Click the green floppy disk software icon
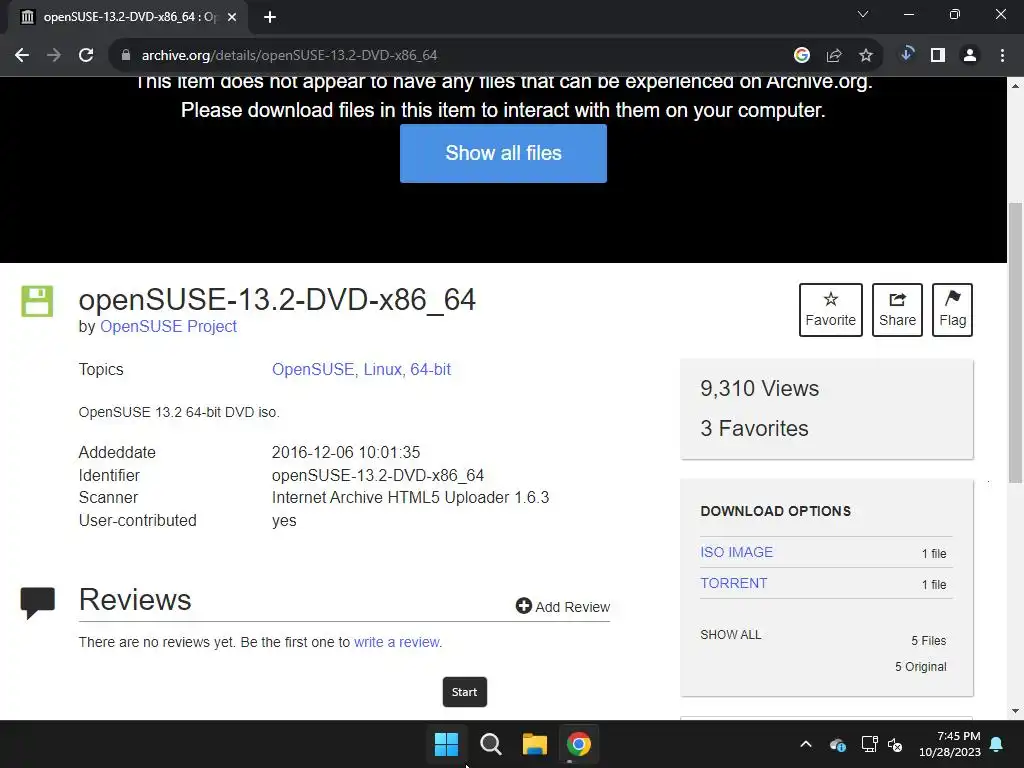The height and width of the screenshot is (768, 1024). [x=37, y=301]
